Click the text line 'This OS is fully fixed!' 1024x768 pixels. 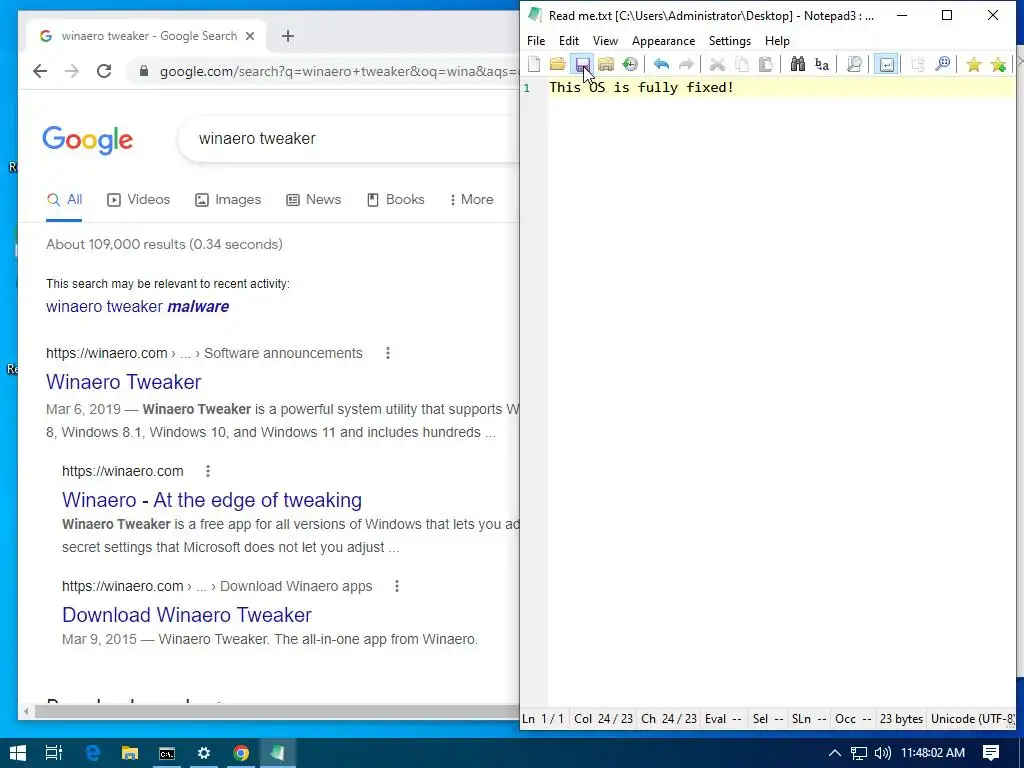pyautogui.click(x=641, y=87)
